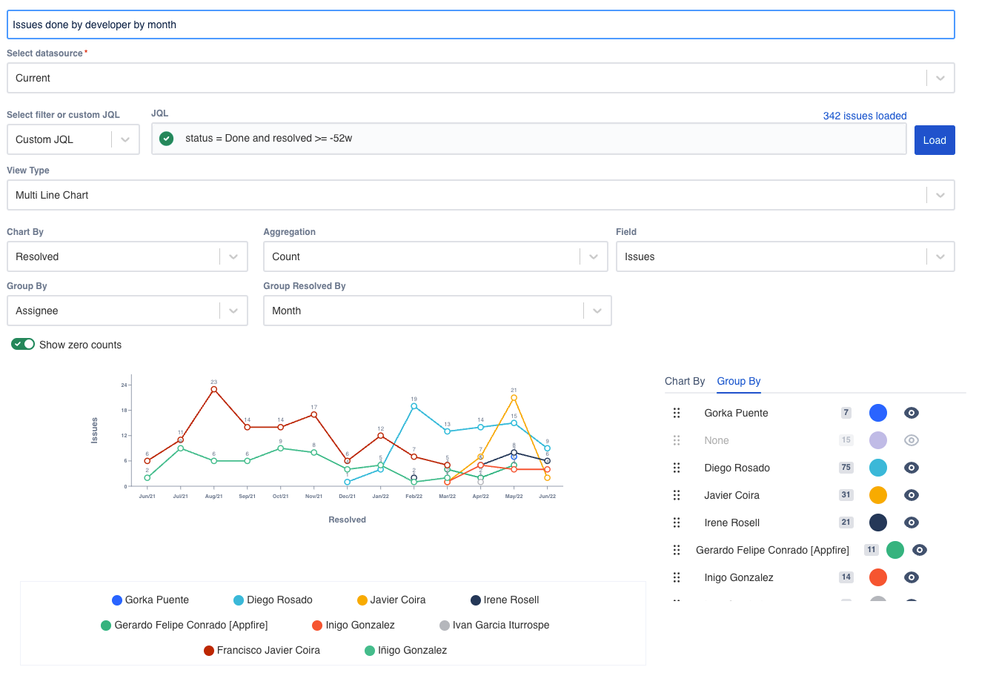The height and width of the screenshot is (673, 999).
Task: Show the None series with eye icon
Action: coord(911,440)
